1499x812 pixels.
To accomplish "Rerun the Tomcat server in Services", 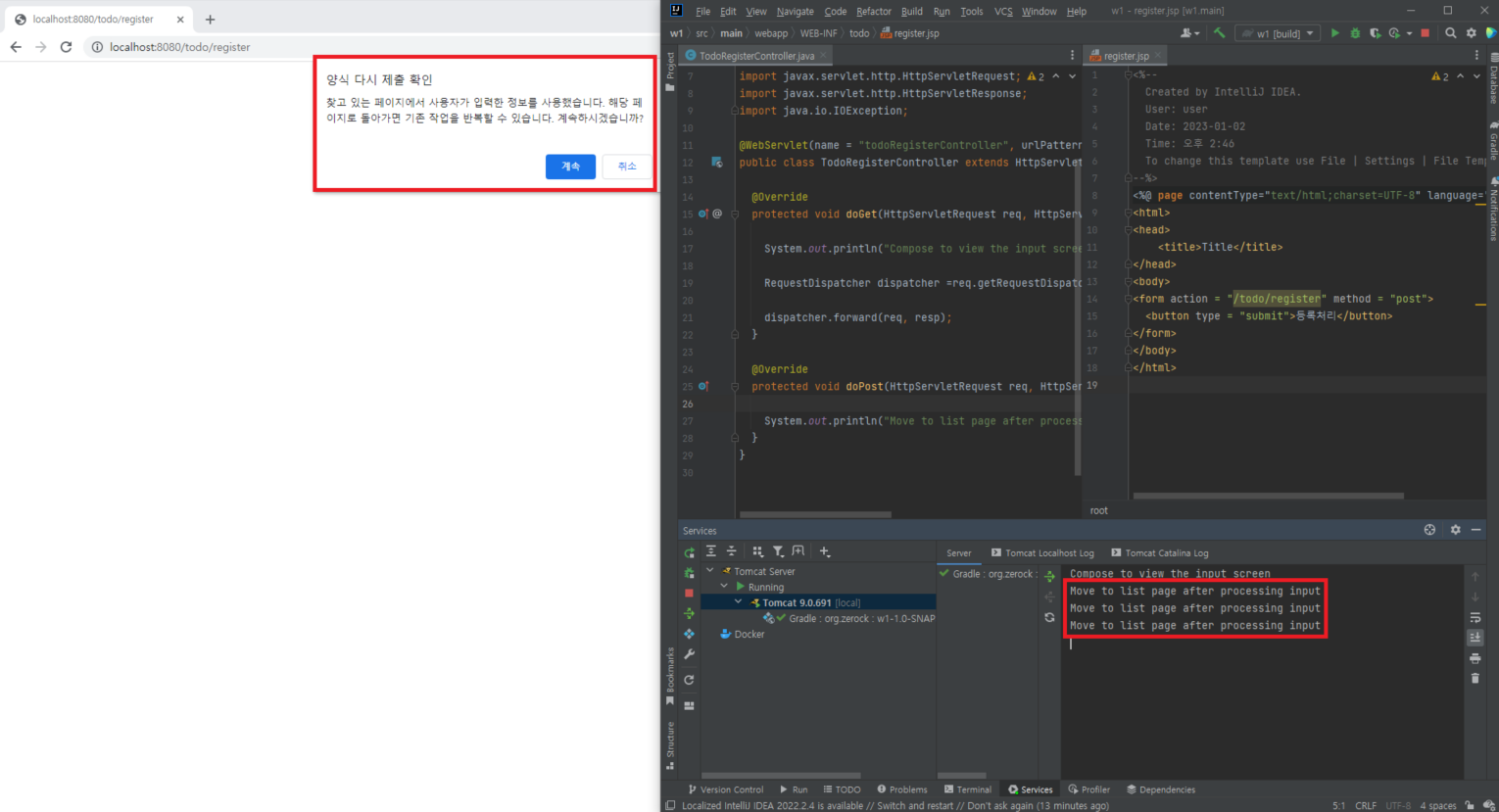I will tap(689, 552).
